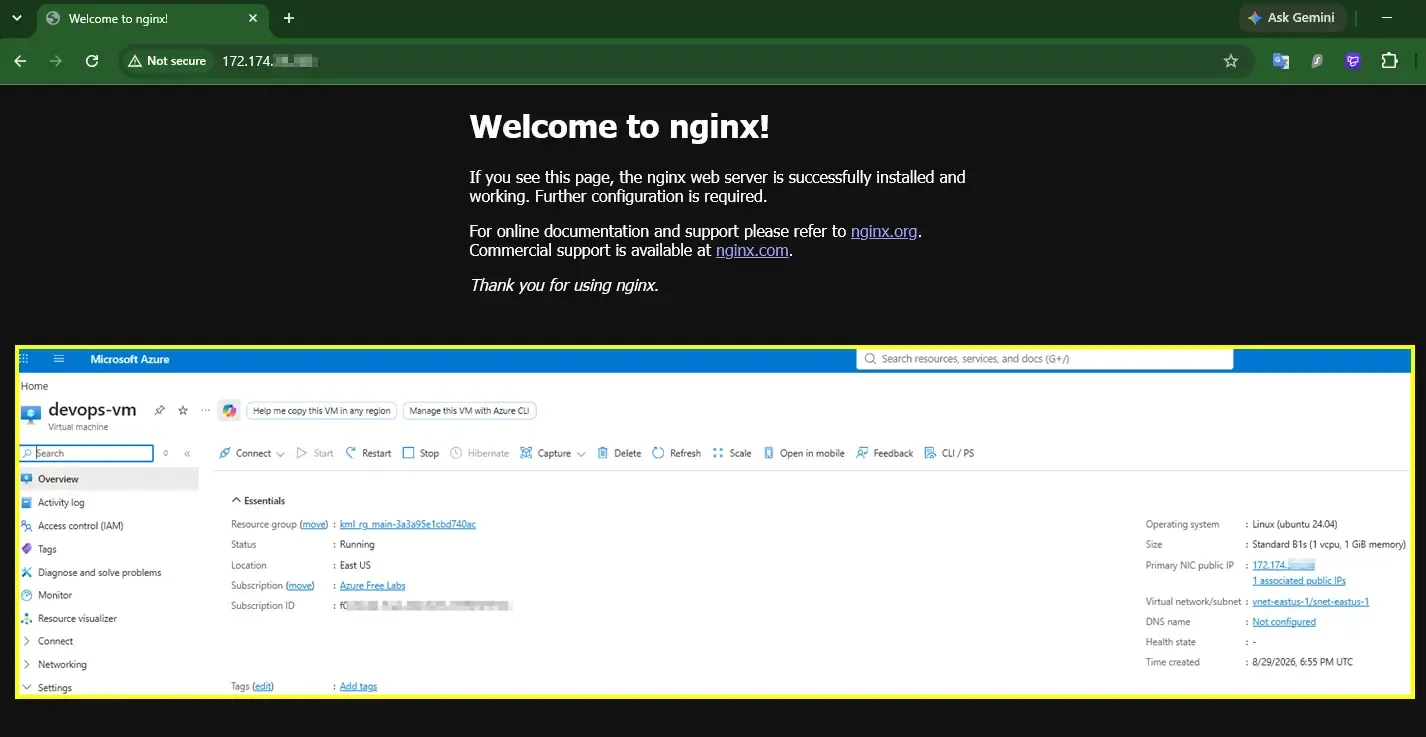Click the Ask Gemini button
This screenshot has width=1426, height=737.
(x=1291, y=18)
